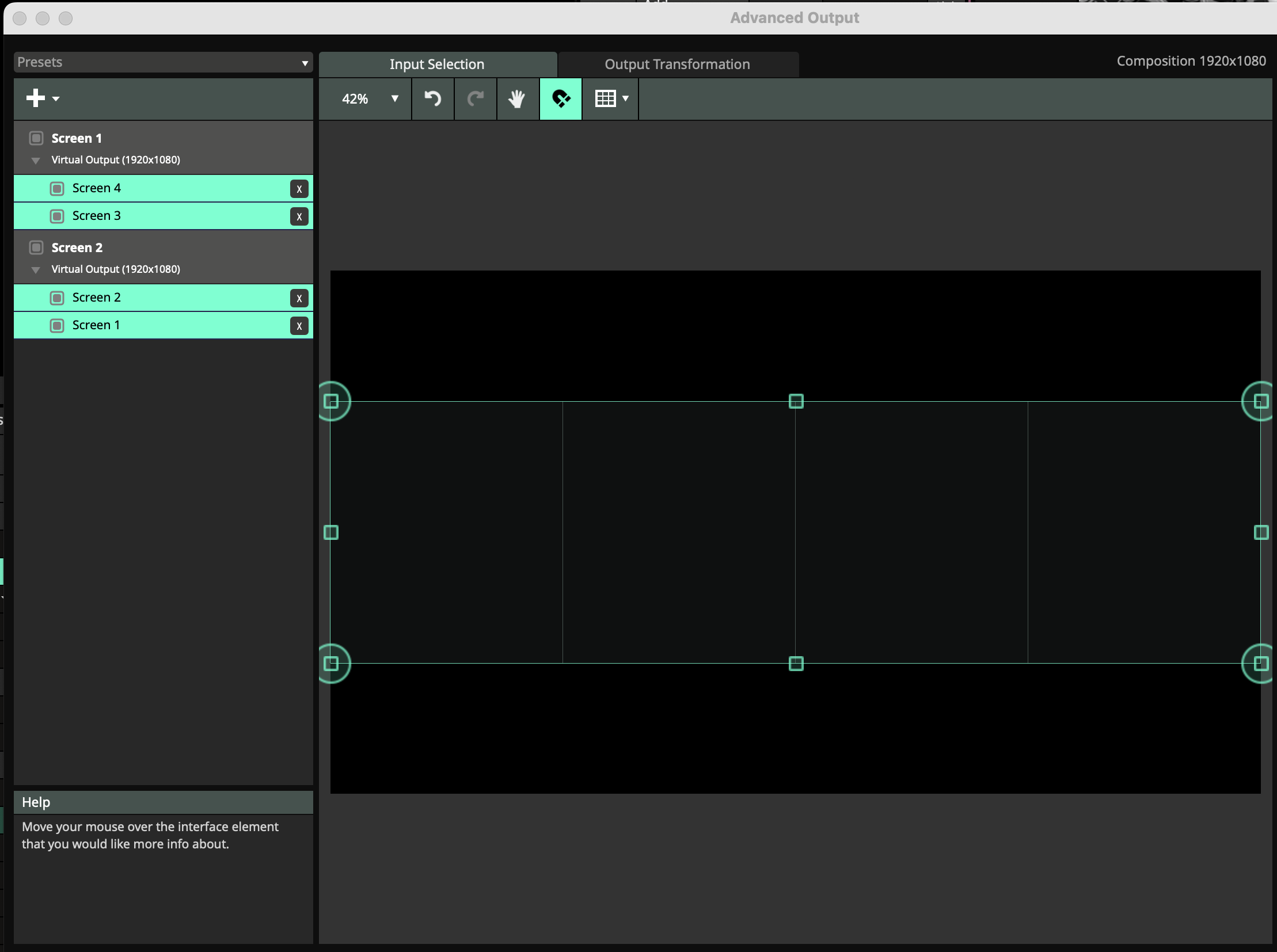Switch to Input Selection tab

[436, 64]
